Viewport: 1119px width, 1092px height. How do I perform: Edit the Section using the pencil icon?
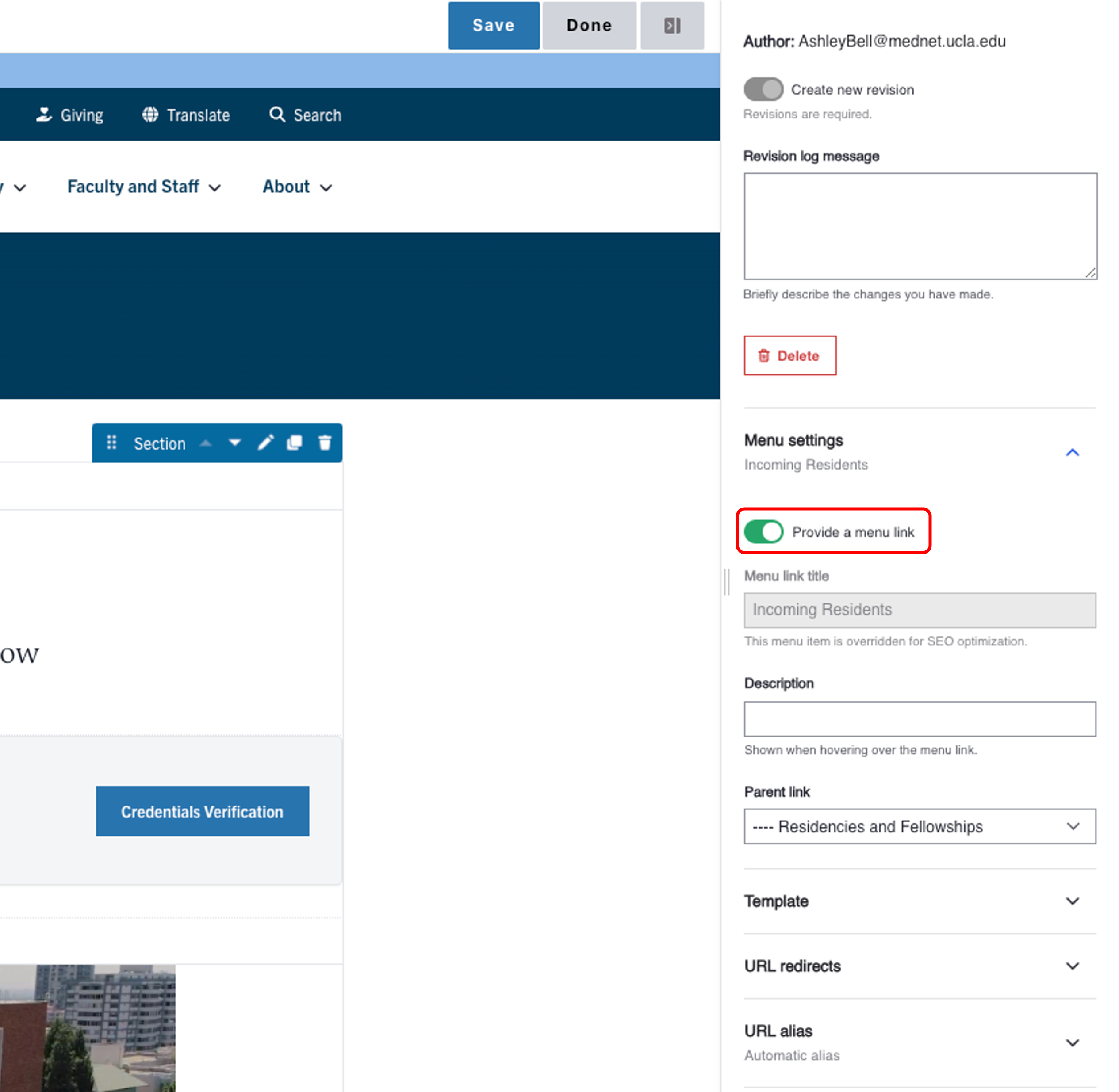click(265, 443)
